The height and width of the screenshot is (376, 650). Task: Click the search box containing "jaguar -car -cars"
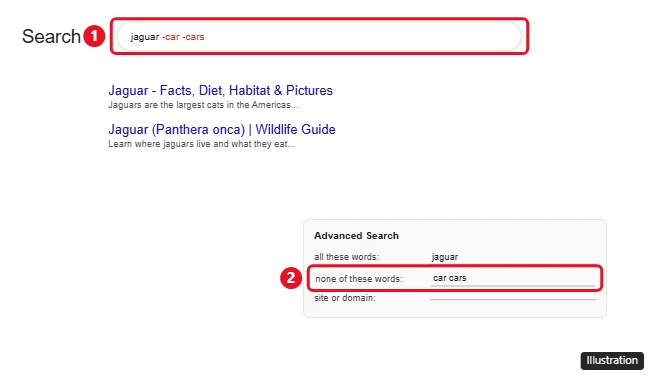pyautogui.click(x=319, y=36)
